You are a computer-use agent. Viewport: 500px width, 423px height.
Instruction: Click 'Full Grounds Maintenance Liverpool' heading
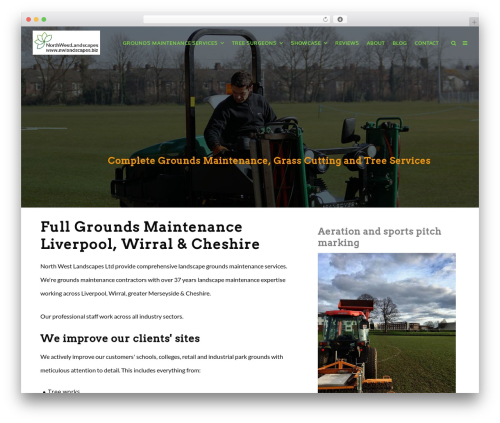(x=150, y=235)
